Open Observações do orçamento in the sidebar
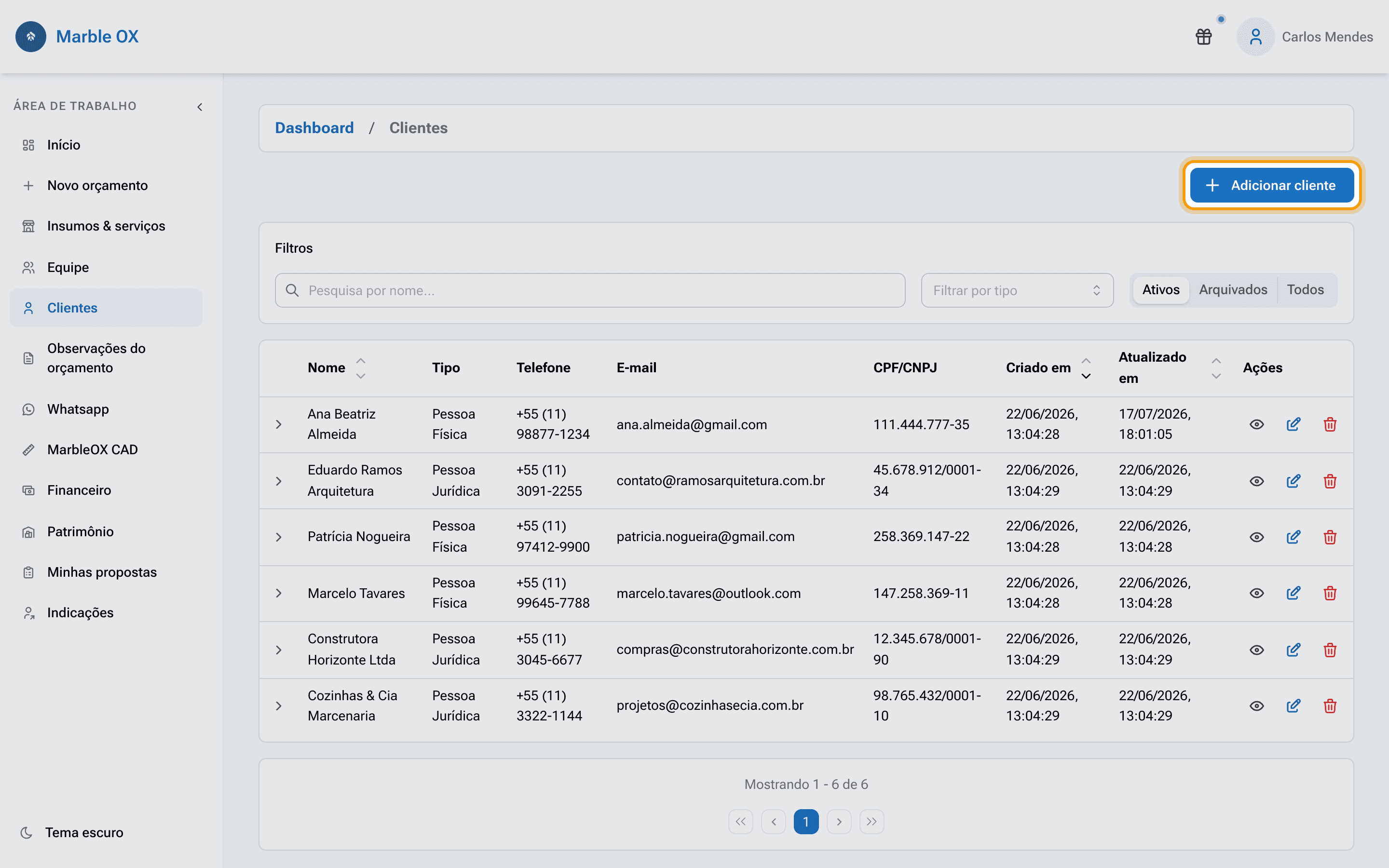 click(106, 358)
